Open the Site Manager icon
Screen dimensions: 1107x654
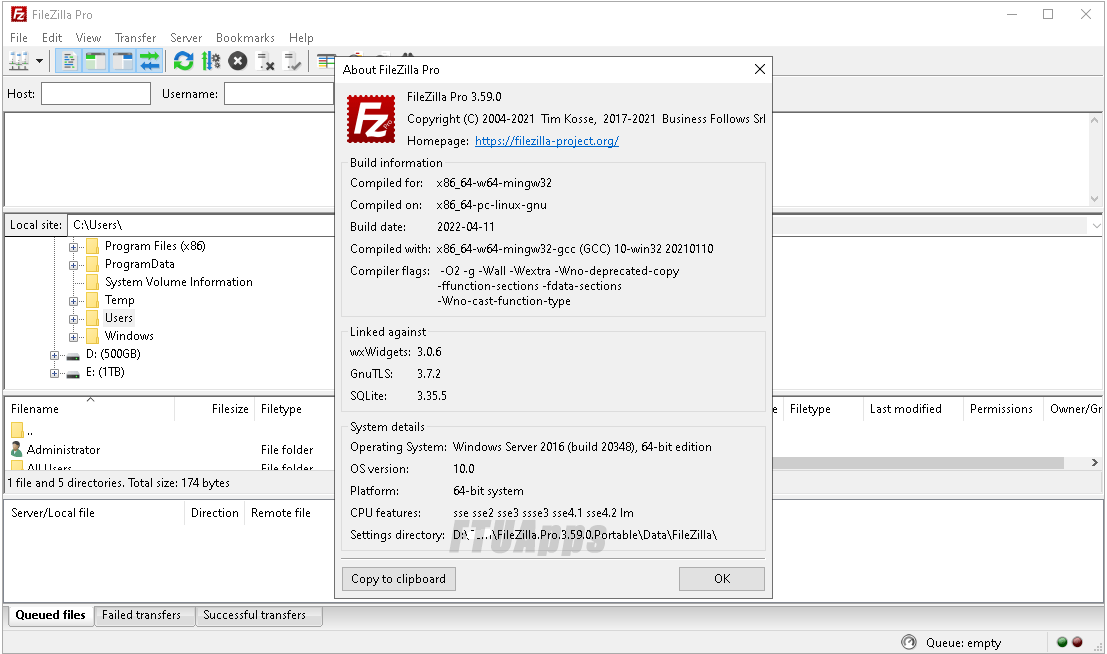pos(19,61)
